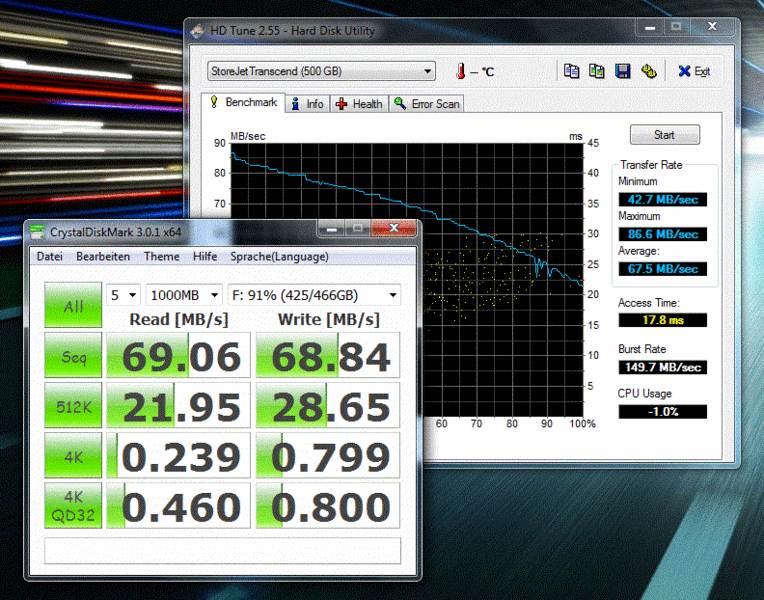Click the empty comment field in CrystalDiskMark

pos(222,550)
